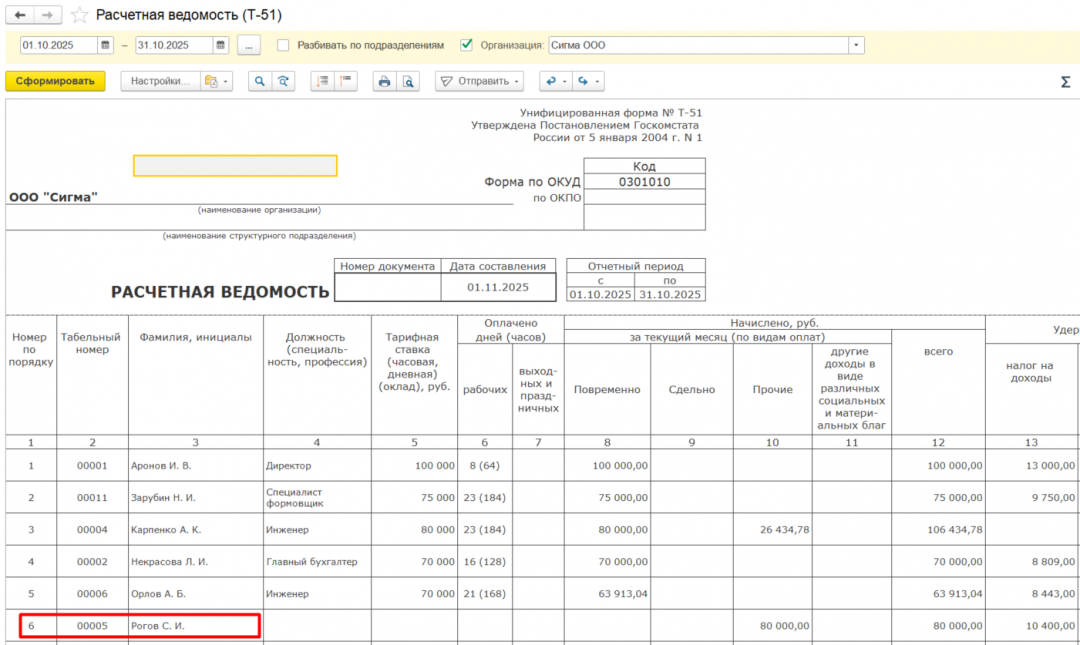Select the 'Рогов С. И.' cell
1080x645 pixels.
tap(196, 626)
